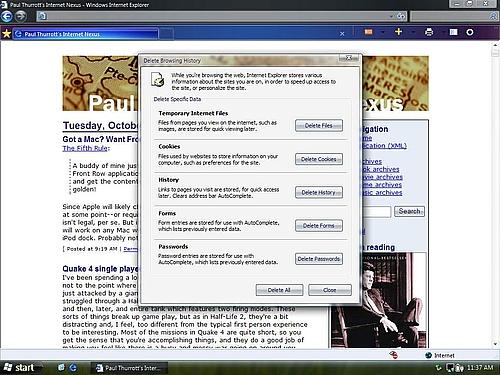Image resolution: width=500 pixels, height=375 pixels.
Task: Click the Temporary Internet Files heading
Action: pyautogui.click(x=193, y=113)
